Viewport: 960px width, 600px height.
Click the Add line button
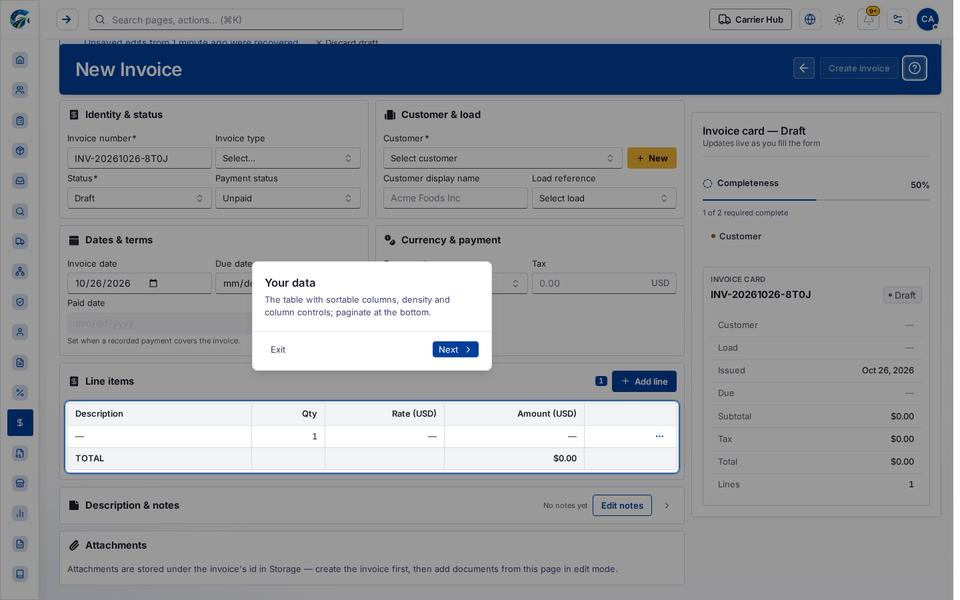pos(644,381)
